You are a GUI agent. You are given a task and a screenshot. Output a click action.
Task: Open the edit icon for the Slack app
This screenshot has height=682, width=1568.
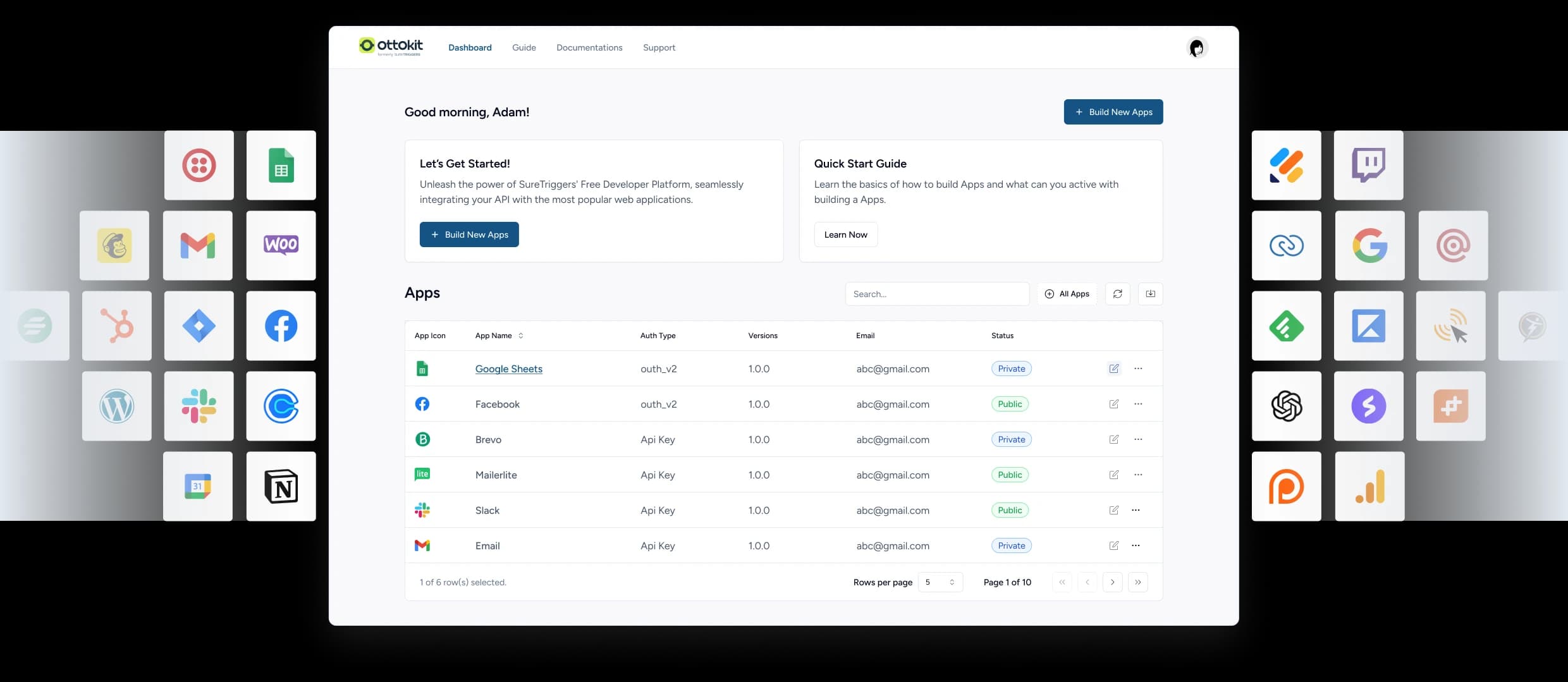coord(1114,510)
